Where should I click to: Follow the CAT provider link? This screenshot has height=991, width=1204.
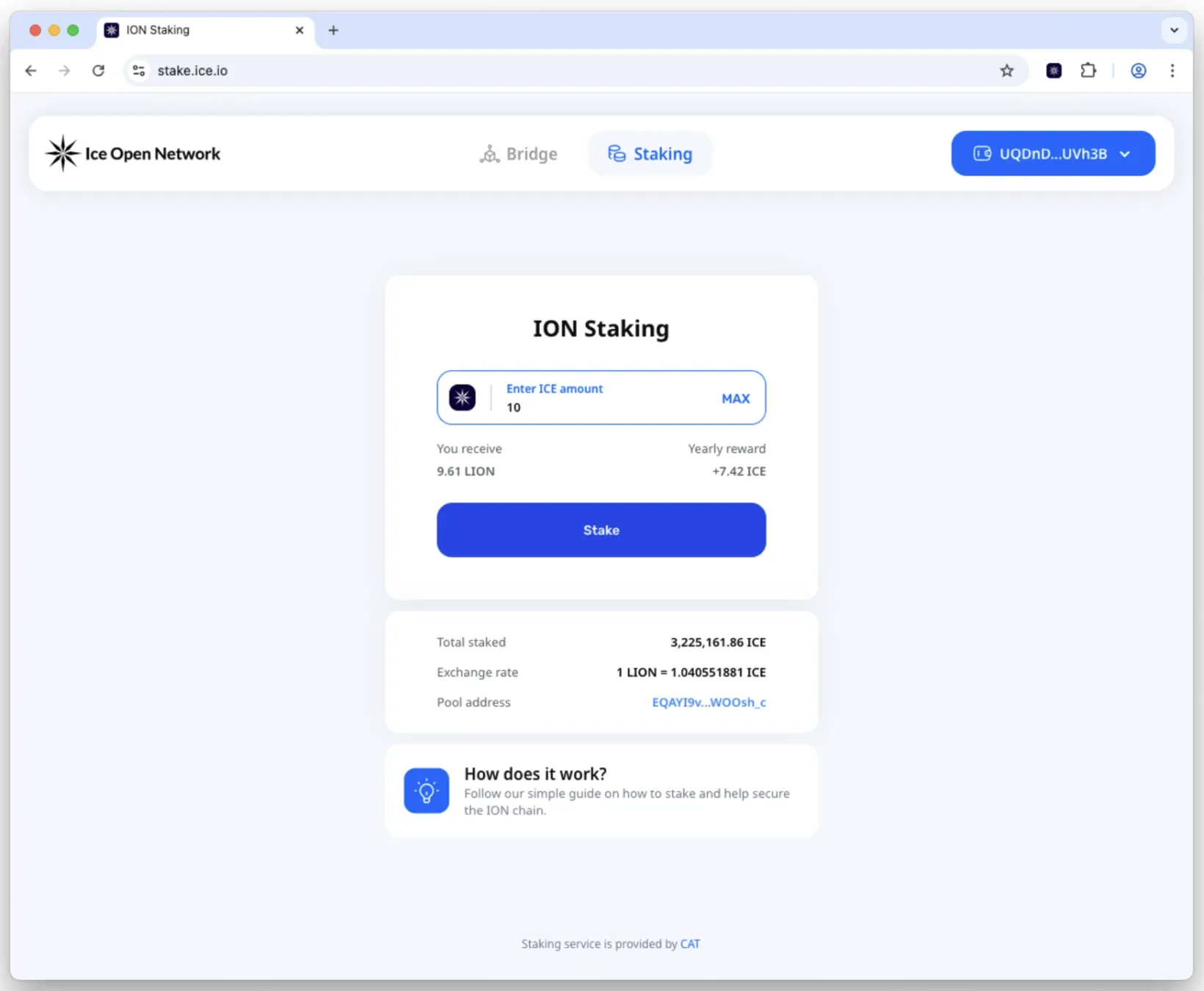click(x=690, y=944)
